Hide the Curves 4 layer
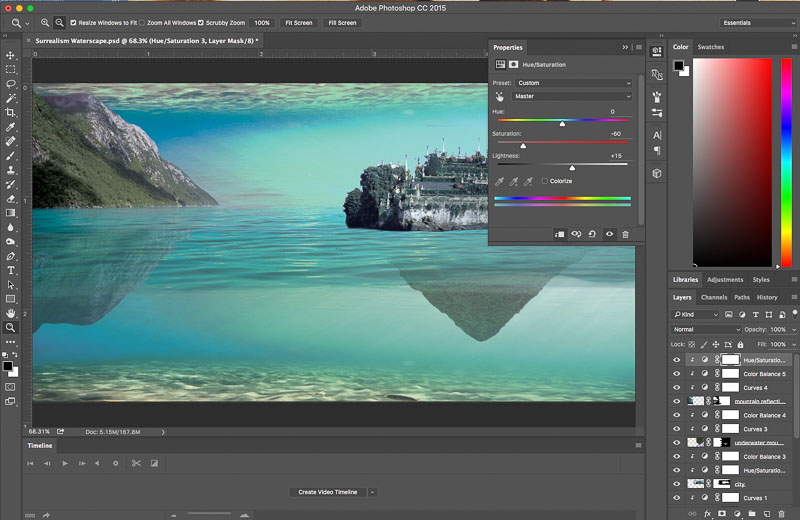The image size is (800, 520). coord(677,387)
